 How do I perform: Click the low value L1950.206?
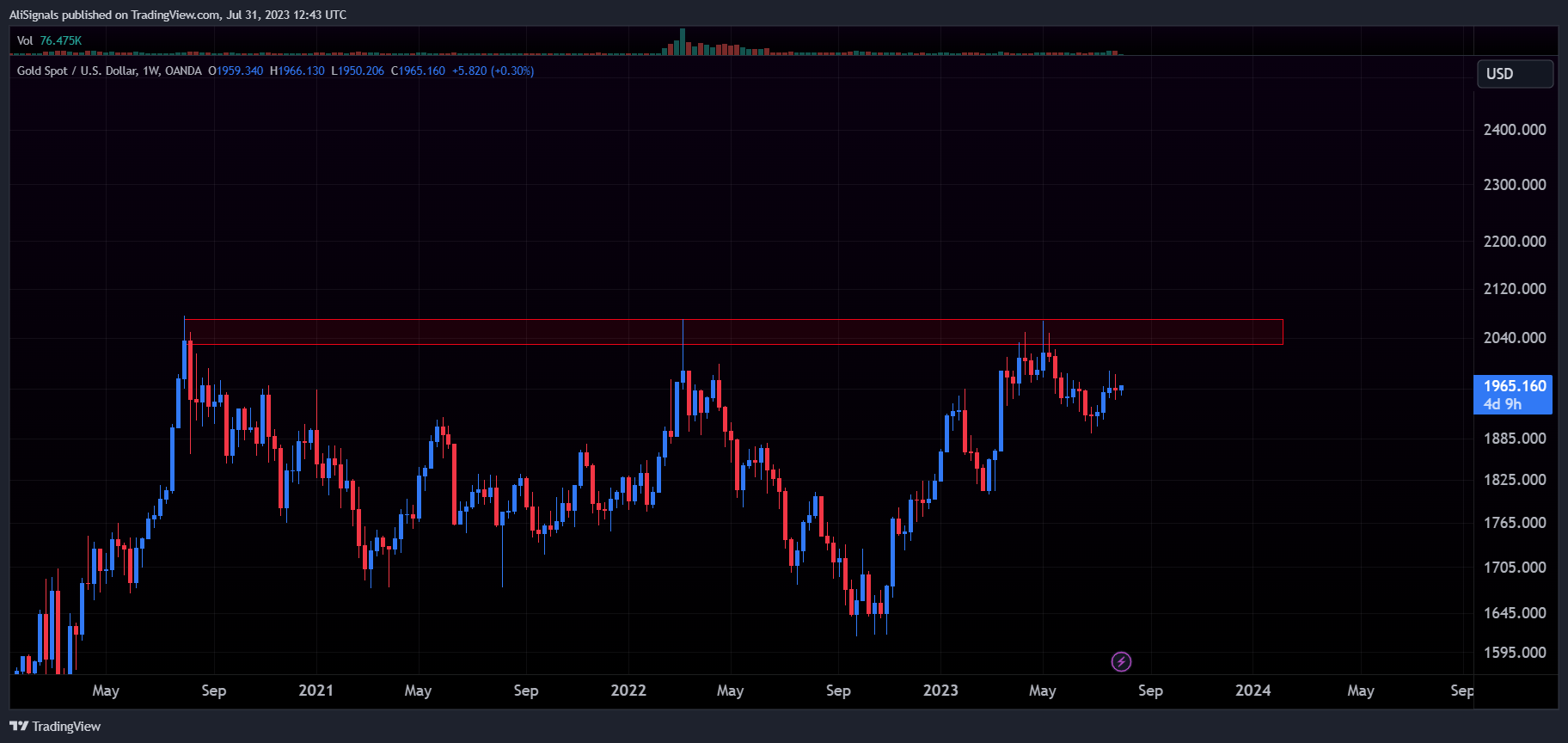[x=358, y=71]
